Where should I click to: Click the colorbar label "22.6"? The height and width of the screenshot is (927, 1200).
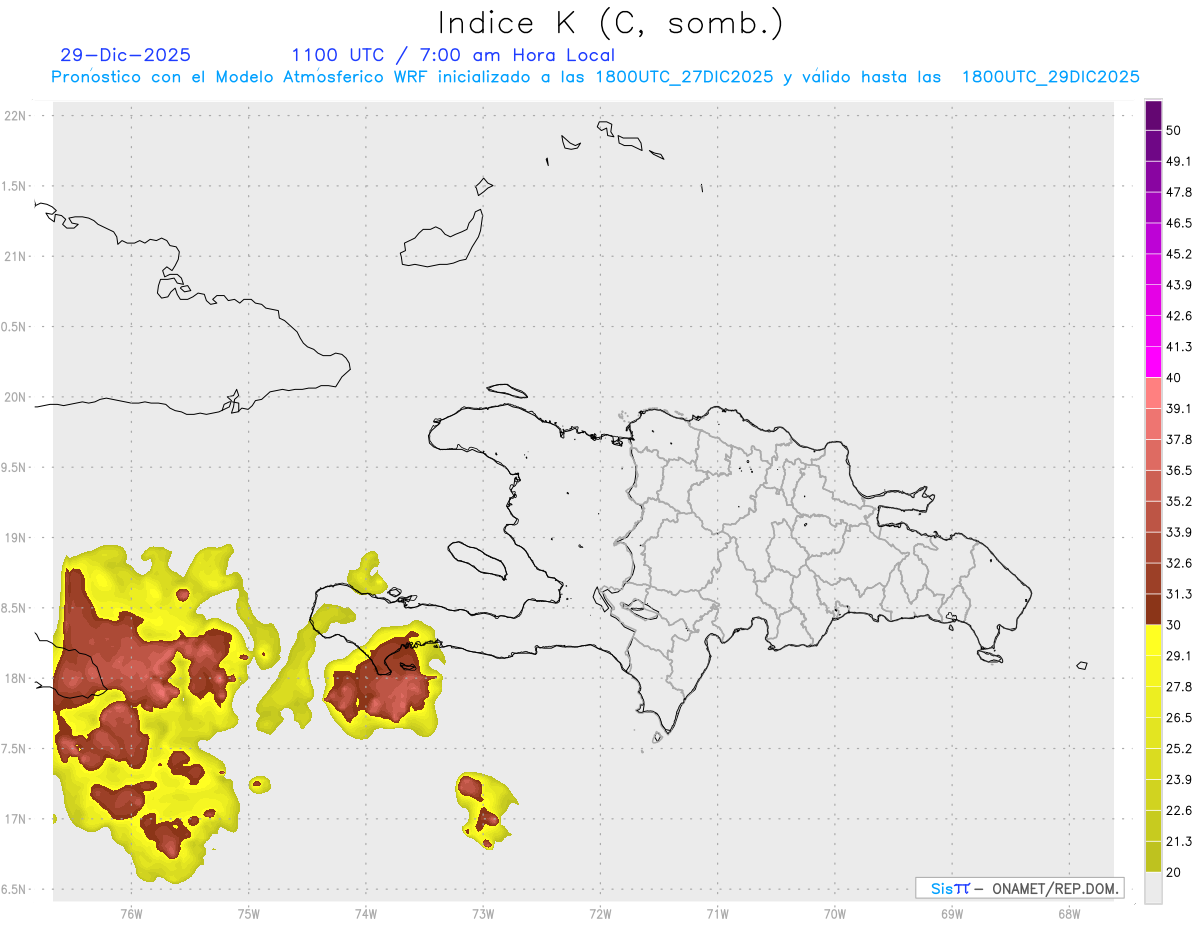[x=1179, y=810]
